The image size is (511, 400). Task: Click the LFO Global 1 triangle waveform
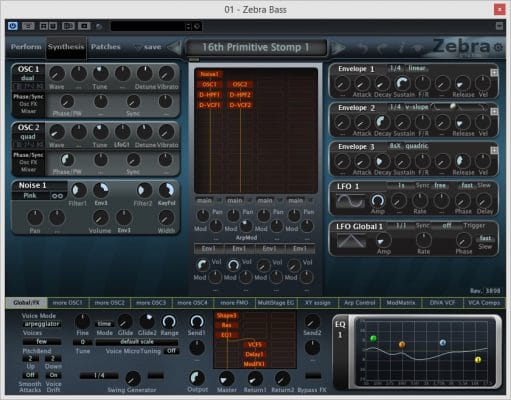coord(351,241)
